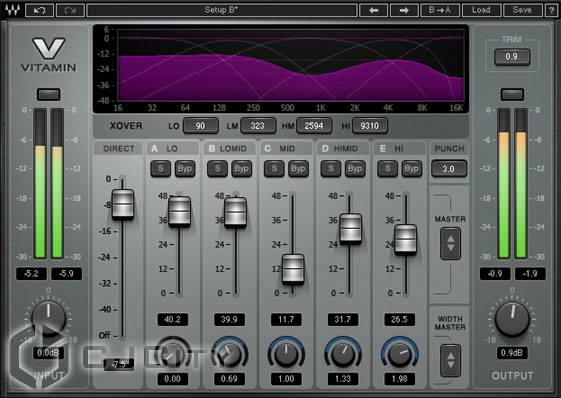Solo the A LO band
The width and height of the screenshot is (561, 398).
(161, 169)
